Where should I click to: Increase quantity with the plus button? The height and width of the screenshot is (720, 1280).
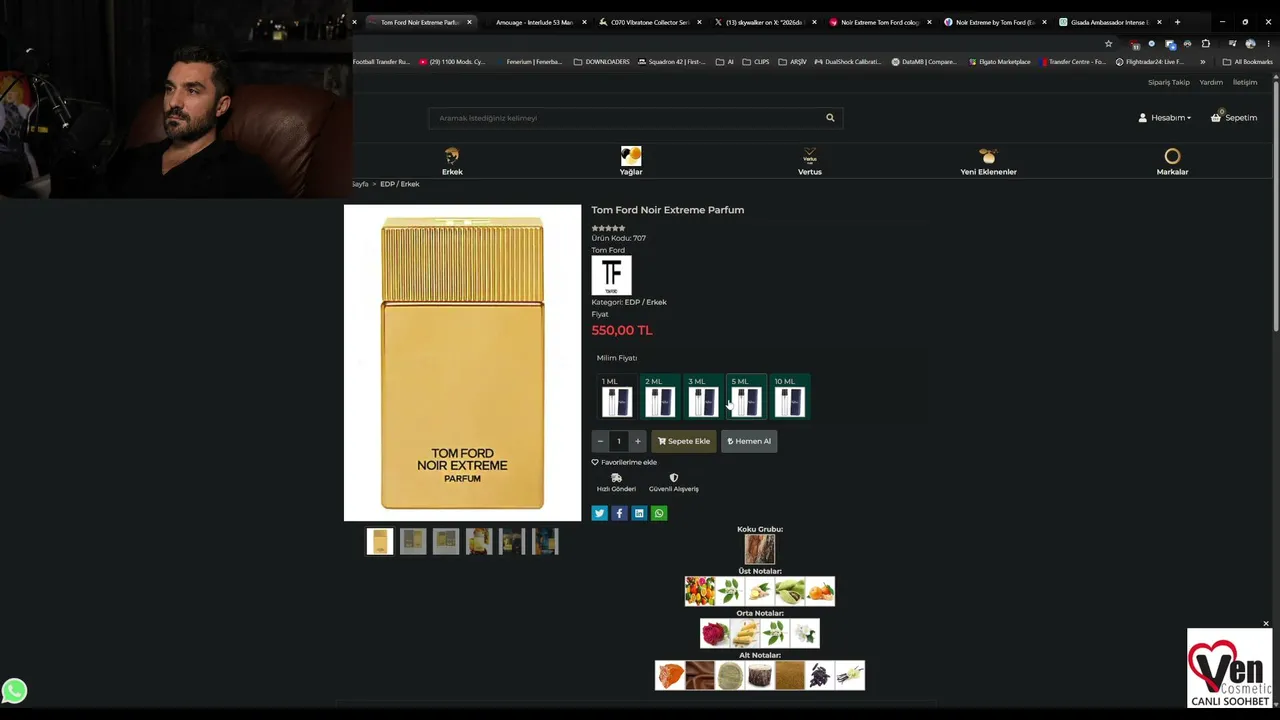(x=637, y=441)
